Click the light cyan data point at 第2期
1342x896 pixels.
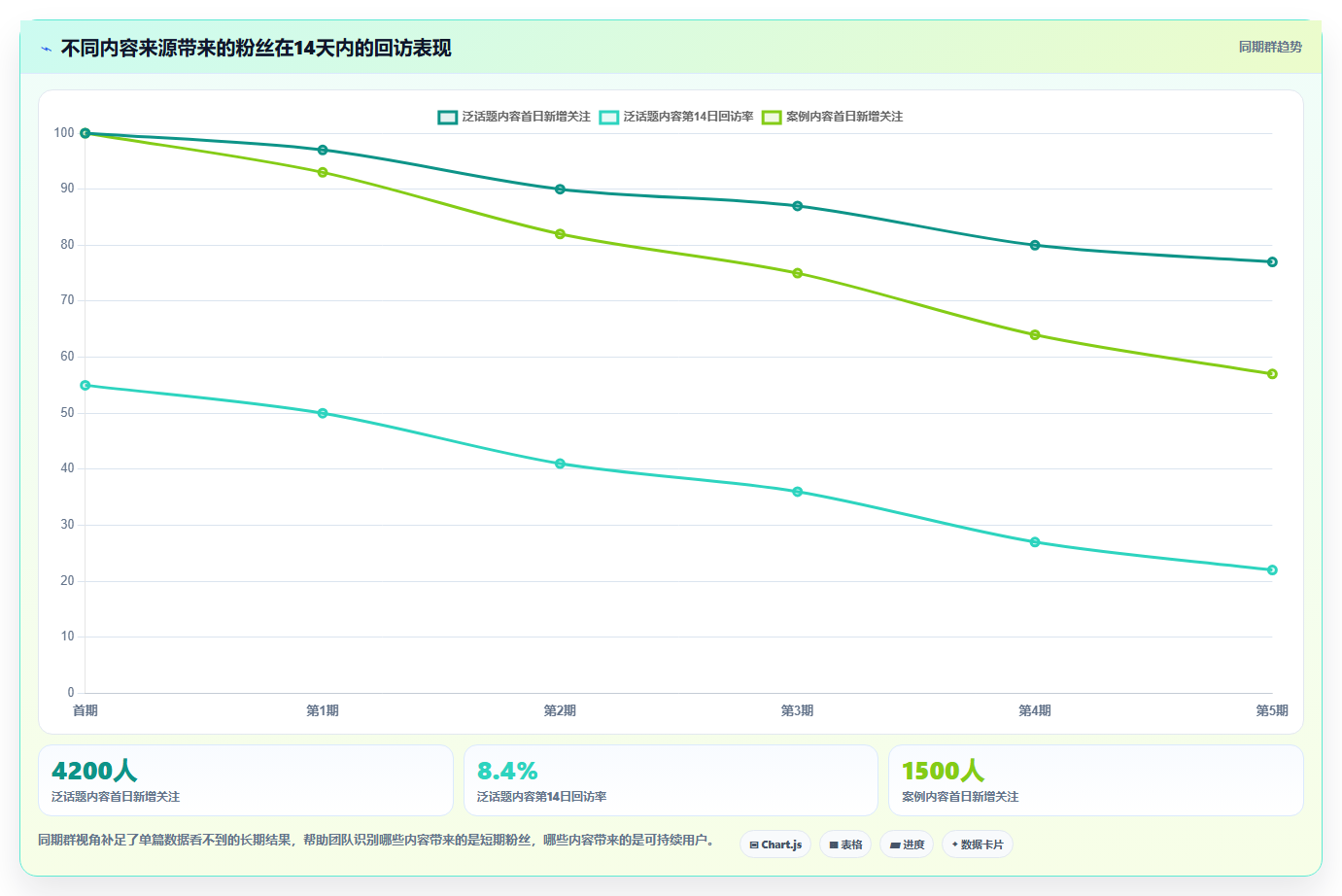click(x=560, y=464)
